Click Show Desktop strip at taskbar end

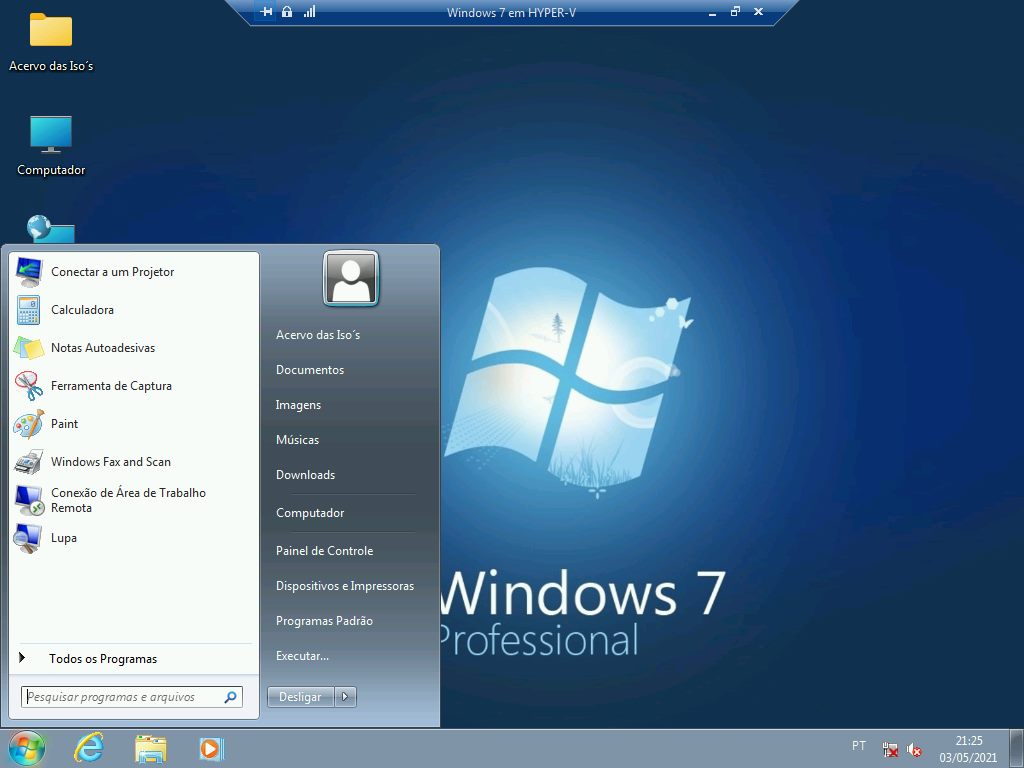click(1017, 748)
